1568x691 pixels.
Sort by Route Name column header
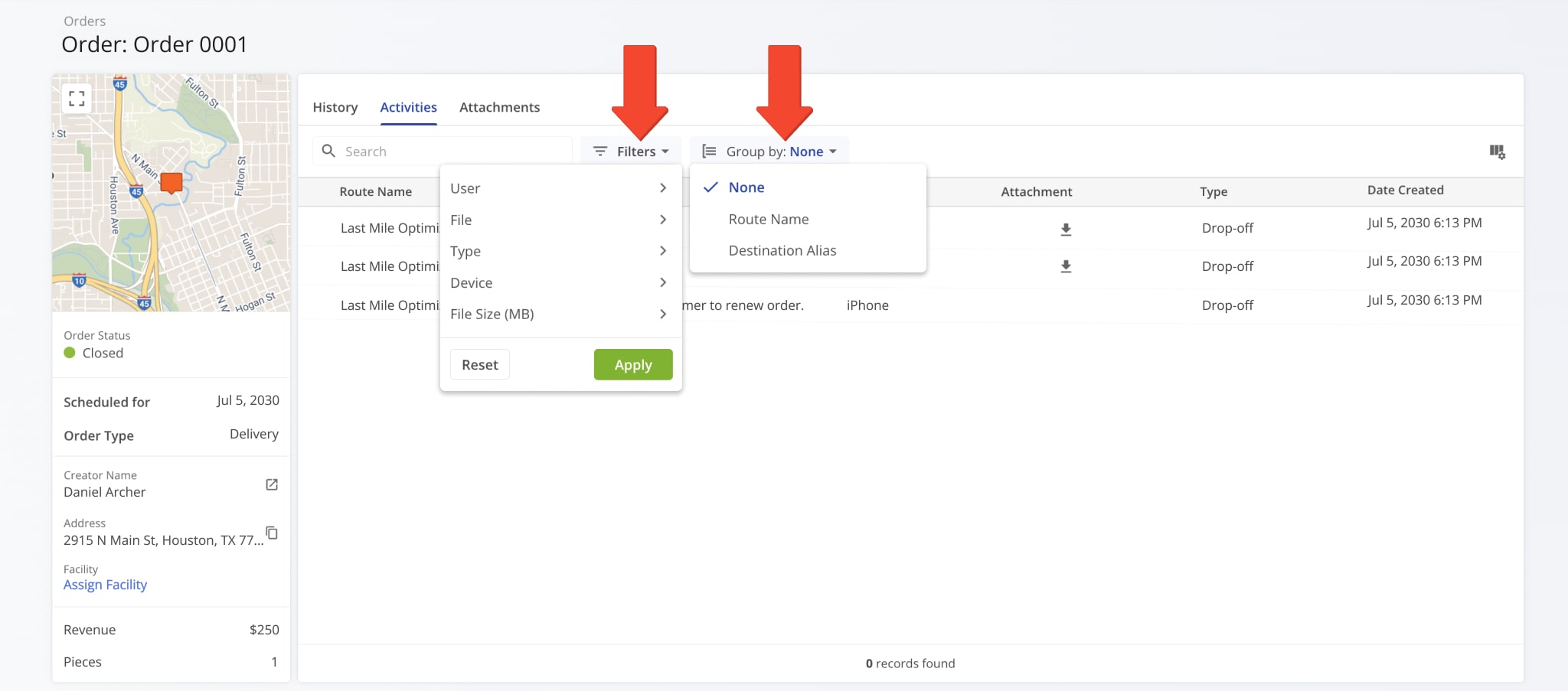point(375,191)
